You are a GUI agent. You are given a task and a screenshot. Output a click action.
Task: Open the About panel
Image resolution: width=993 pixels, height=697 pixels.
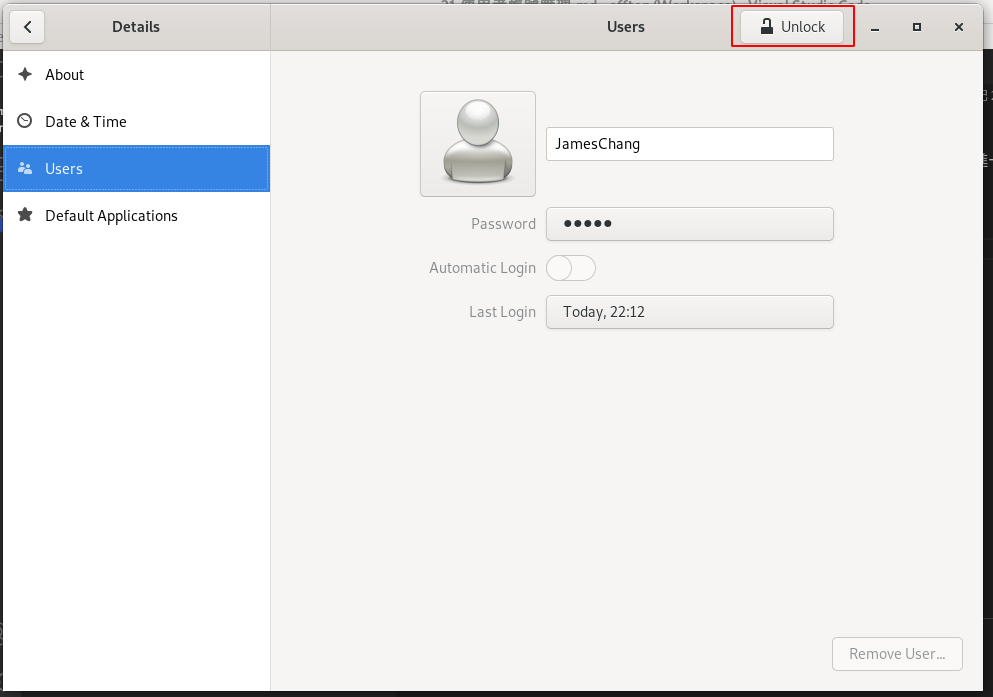click(136, 75)
